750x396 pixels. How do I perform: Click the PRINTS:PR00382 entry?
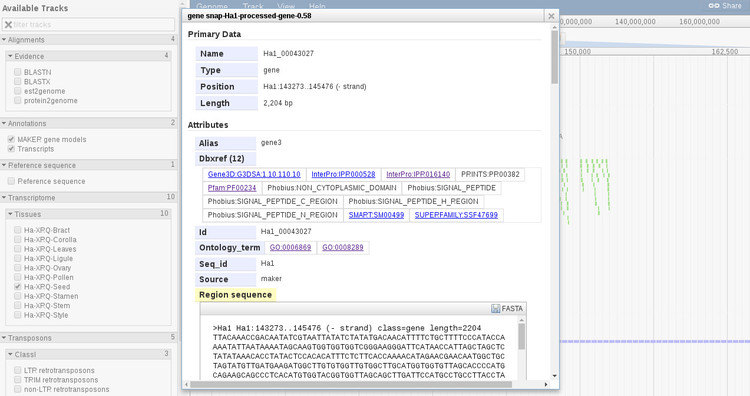(x=490, y=175)
